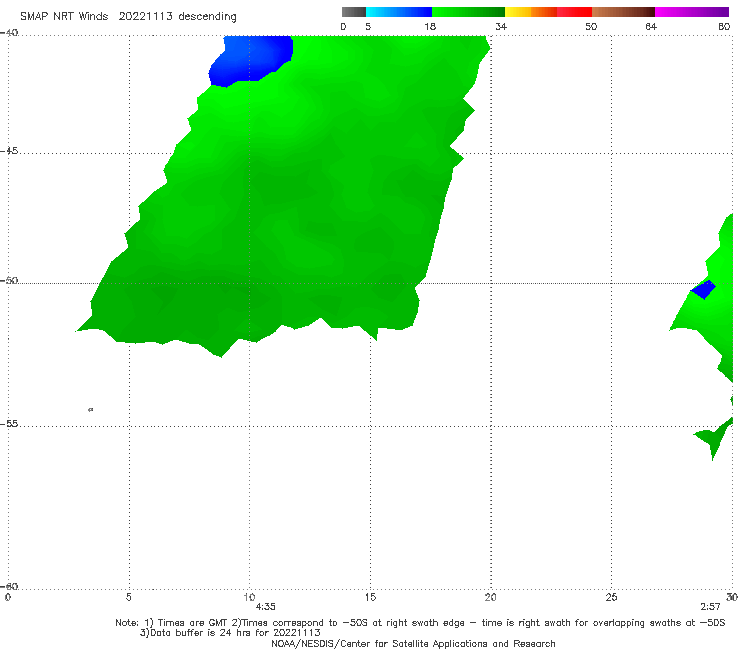Screen dimensions: 740x650
Task: Click the detached green patch near -55 latitude
Action: pyautogui.click(x=714, y=437)
